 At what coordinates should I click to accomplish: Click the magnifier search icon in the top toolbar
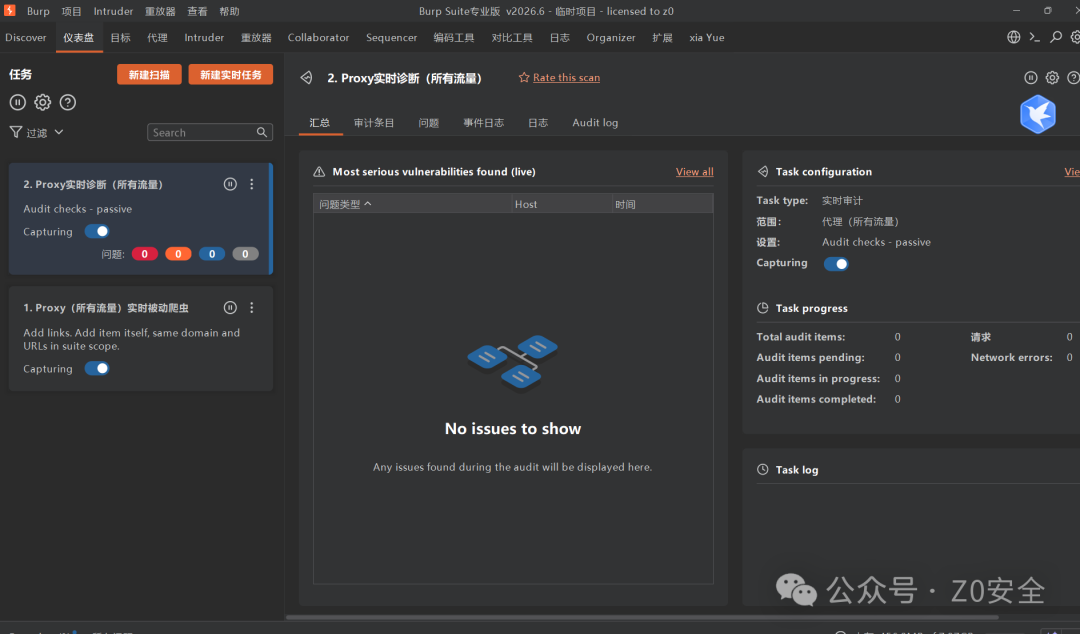pos(1055,37)
